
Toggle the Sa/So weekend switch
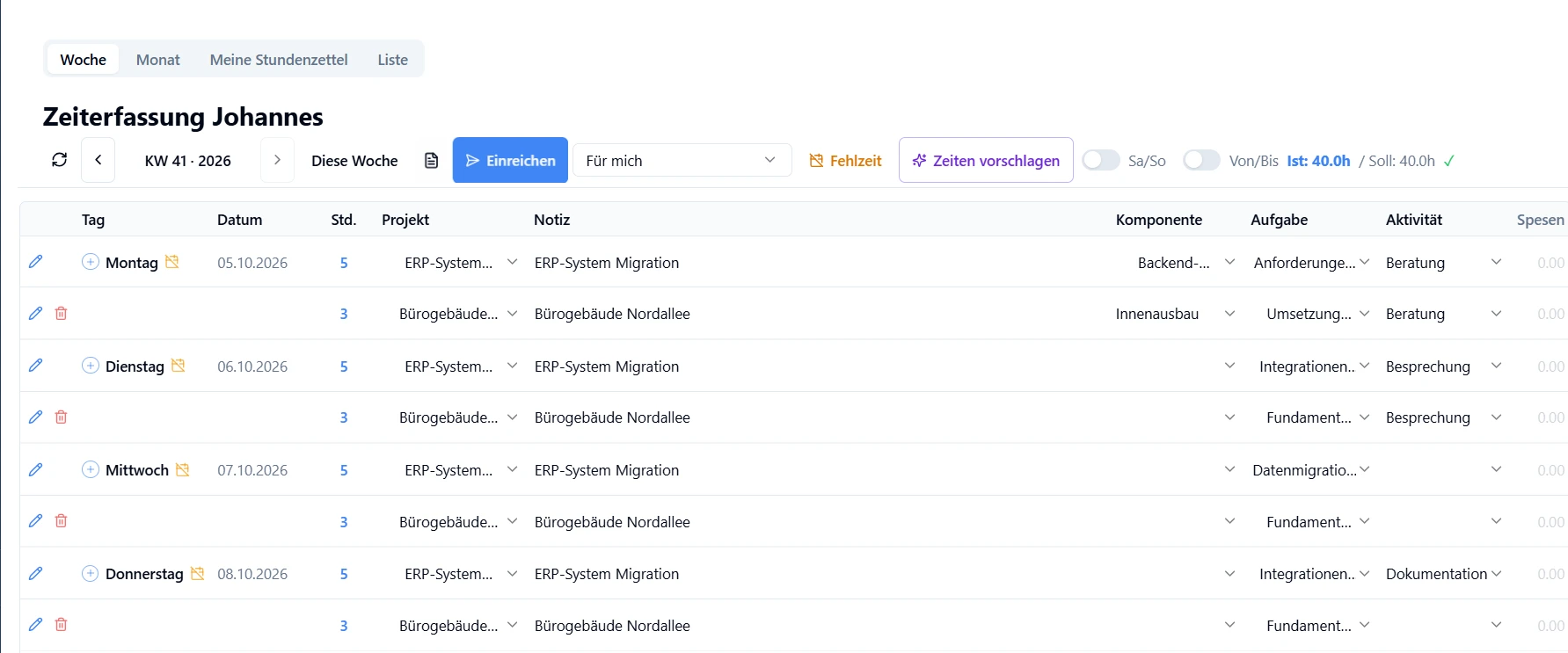[1100, 160]
